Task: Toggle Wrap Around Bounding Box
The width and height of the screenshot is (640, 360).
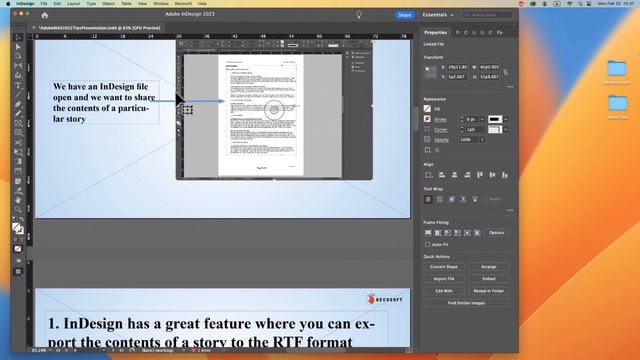Action: [x=440, y=199]
